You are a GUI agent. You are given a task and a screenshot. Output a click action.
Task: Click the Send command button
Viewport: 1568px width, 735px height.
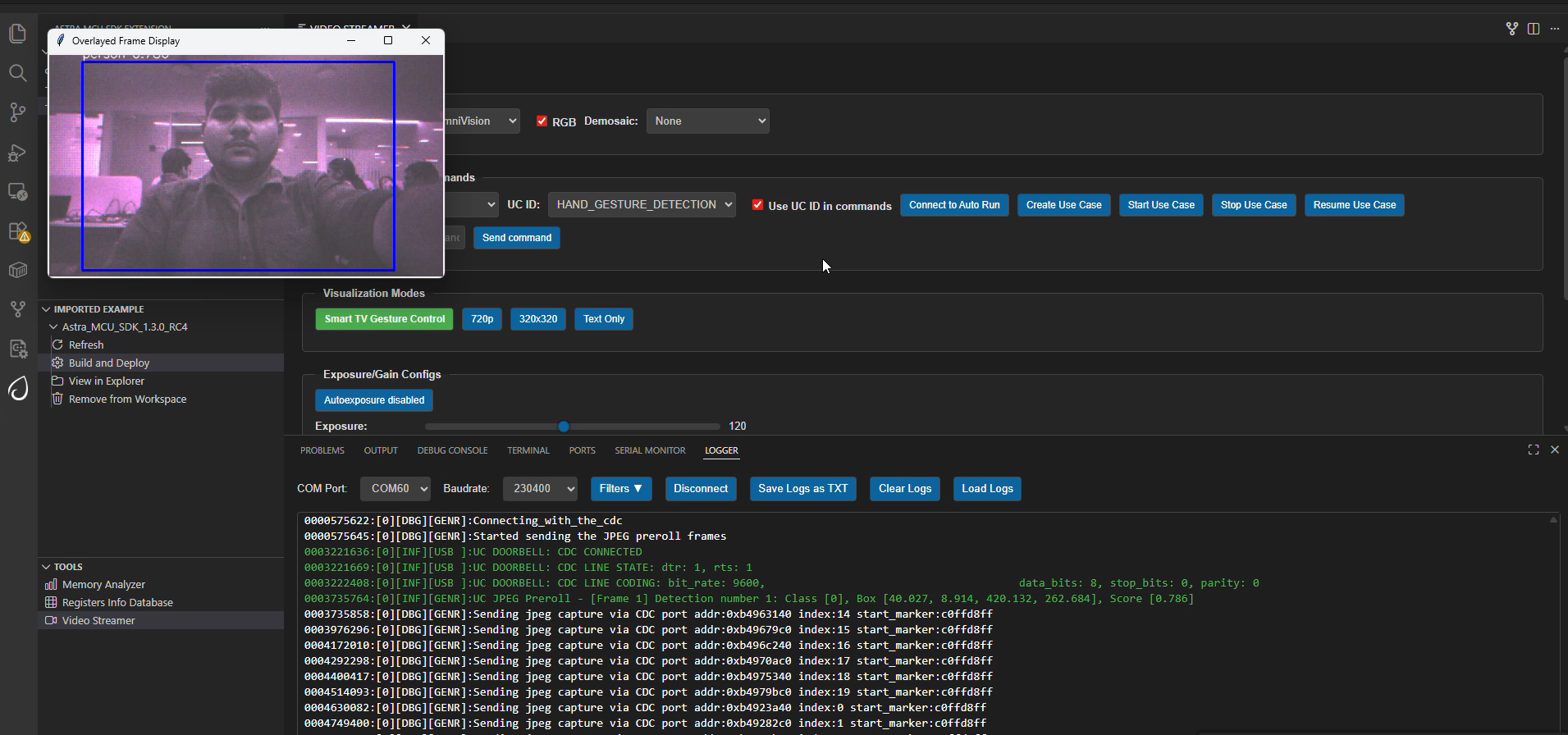(x=517, y=238)
